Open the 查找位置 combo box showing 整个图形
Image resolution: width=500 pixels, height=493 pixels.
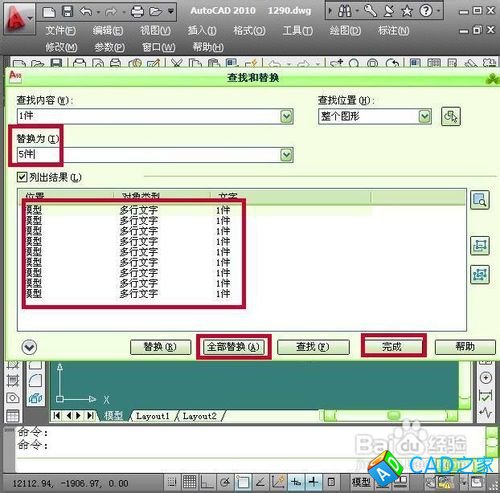pos(375,116)
